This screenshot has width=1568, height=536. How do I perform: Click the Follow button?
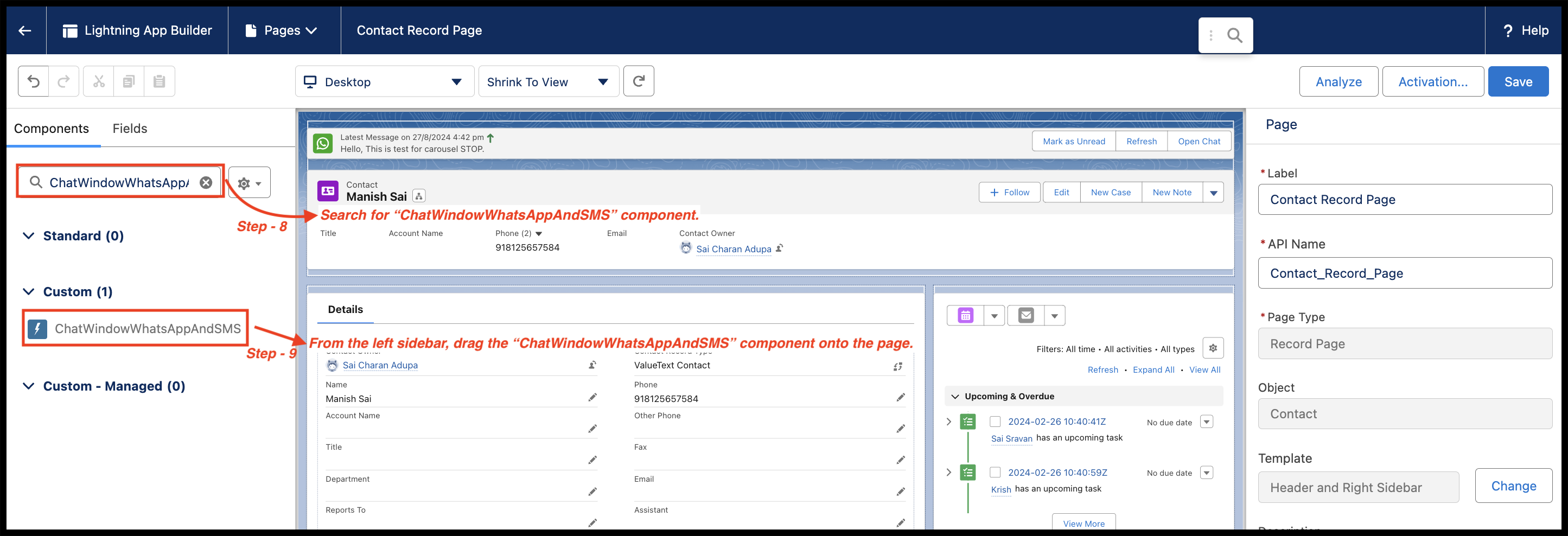(x=1010, y=192)
